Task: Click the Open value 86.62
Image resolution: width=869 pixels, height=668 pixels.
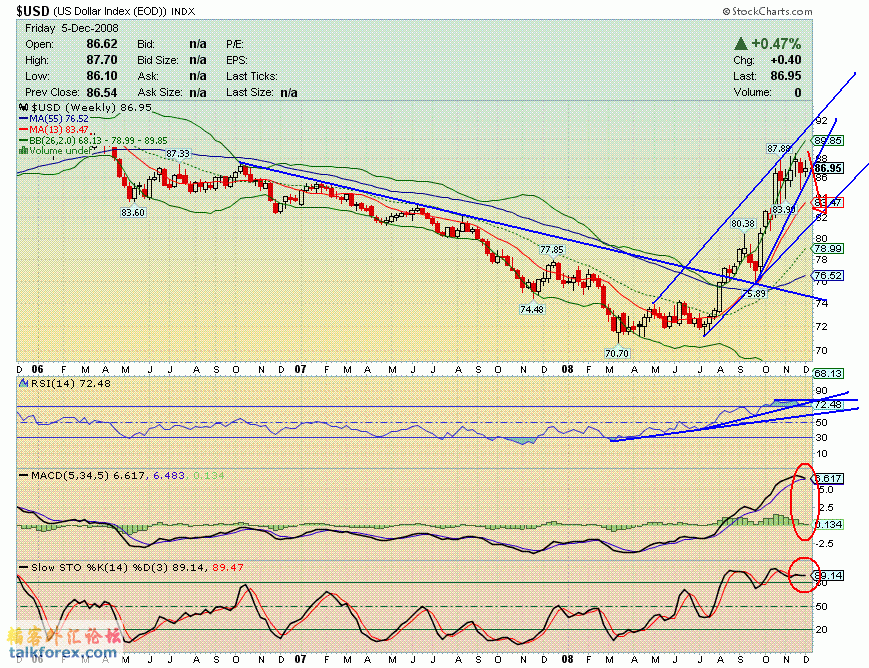Action: (x=102, y=44)
